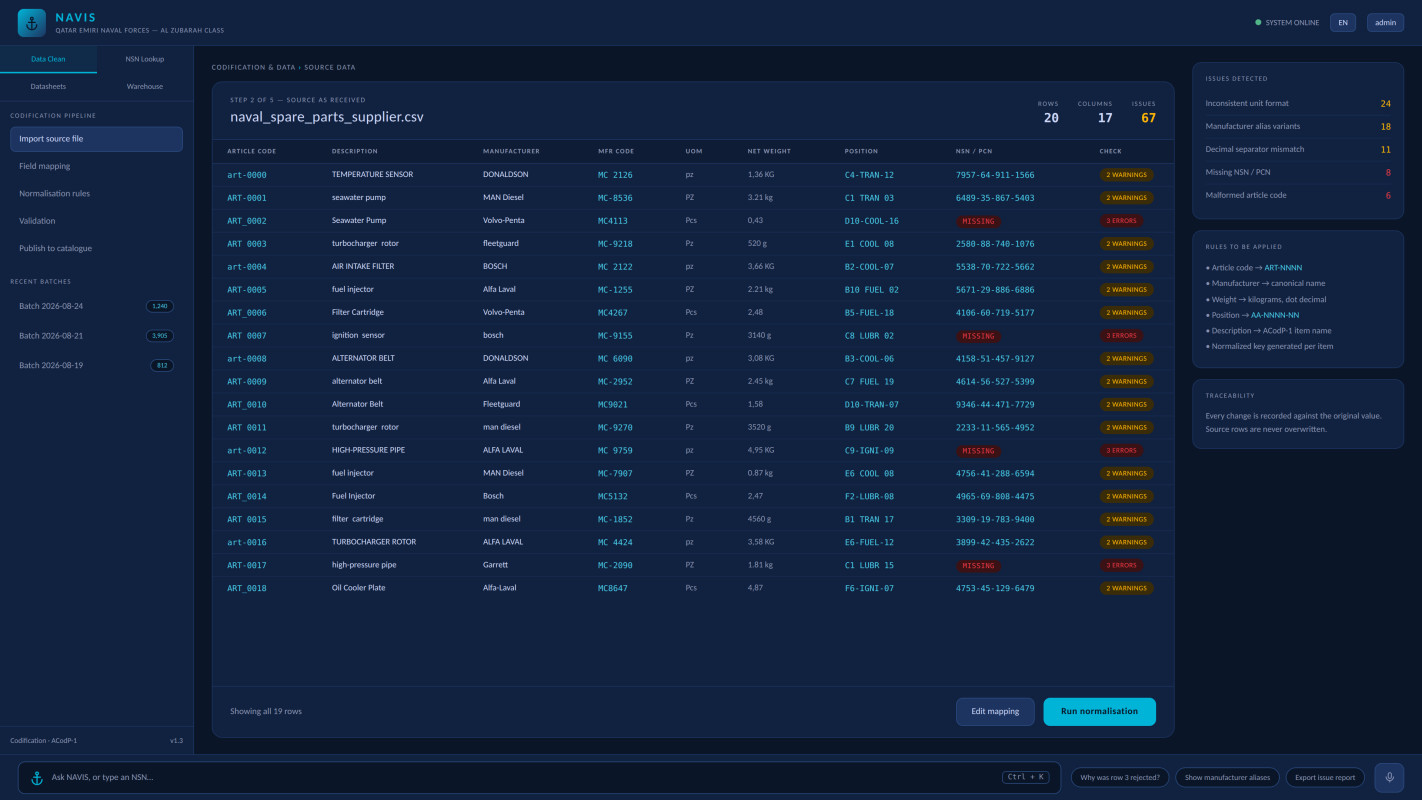
Task: Switch to the NSN Lookup tab
Action: (145, 59)
